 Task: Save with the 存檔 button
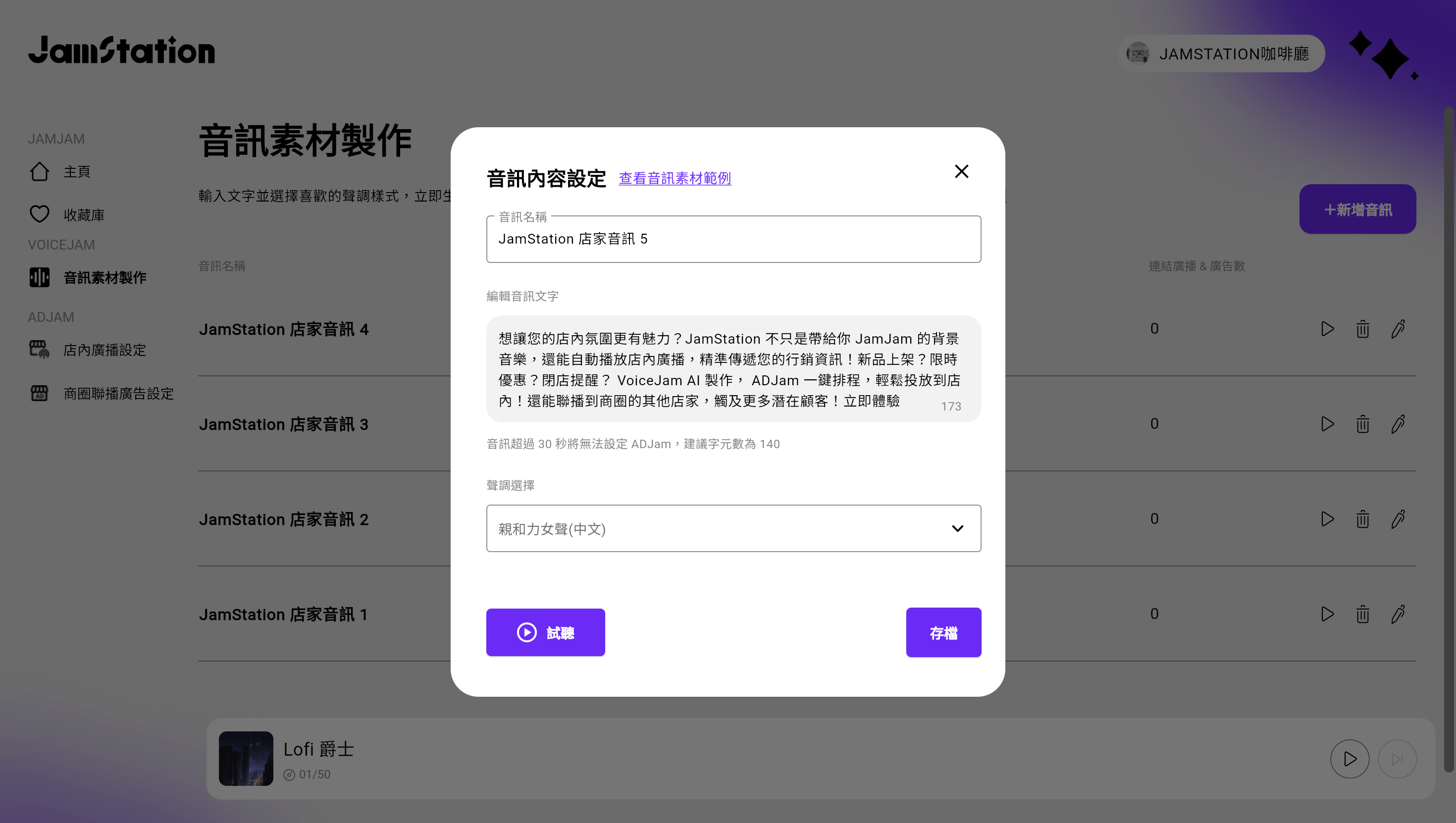pyautogui.click(x=943, y=632)
